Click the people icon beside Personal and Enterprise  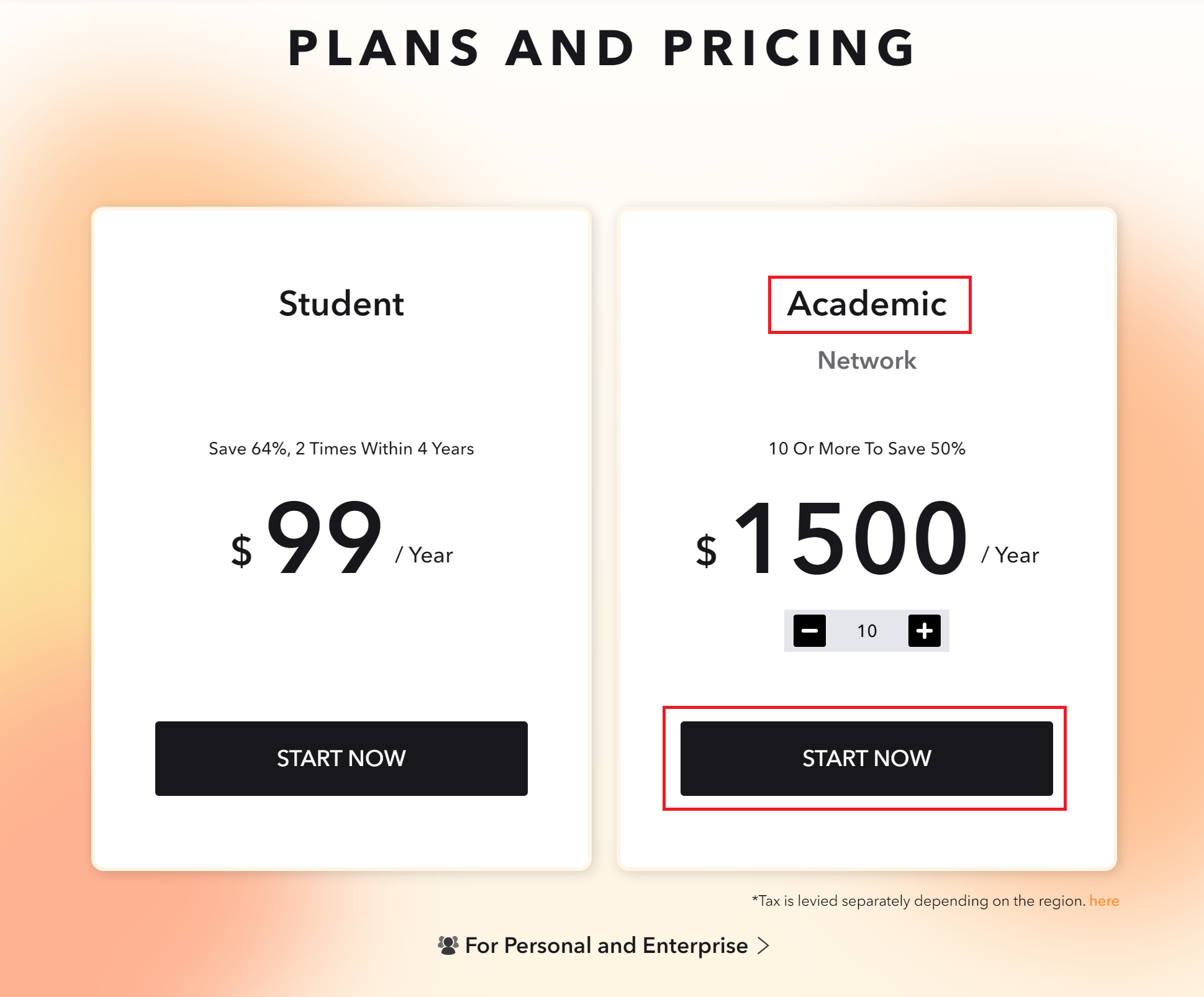coord(449,945)
